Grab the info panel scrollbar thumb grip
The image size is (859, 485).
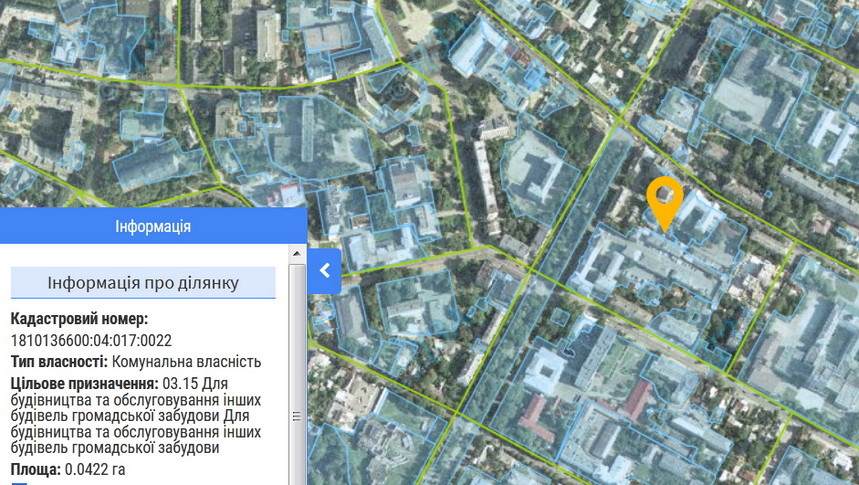[x=296, y=416]
